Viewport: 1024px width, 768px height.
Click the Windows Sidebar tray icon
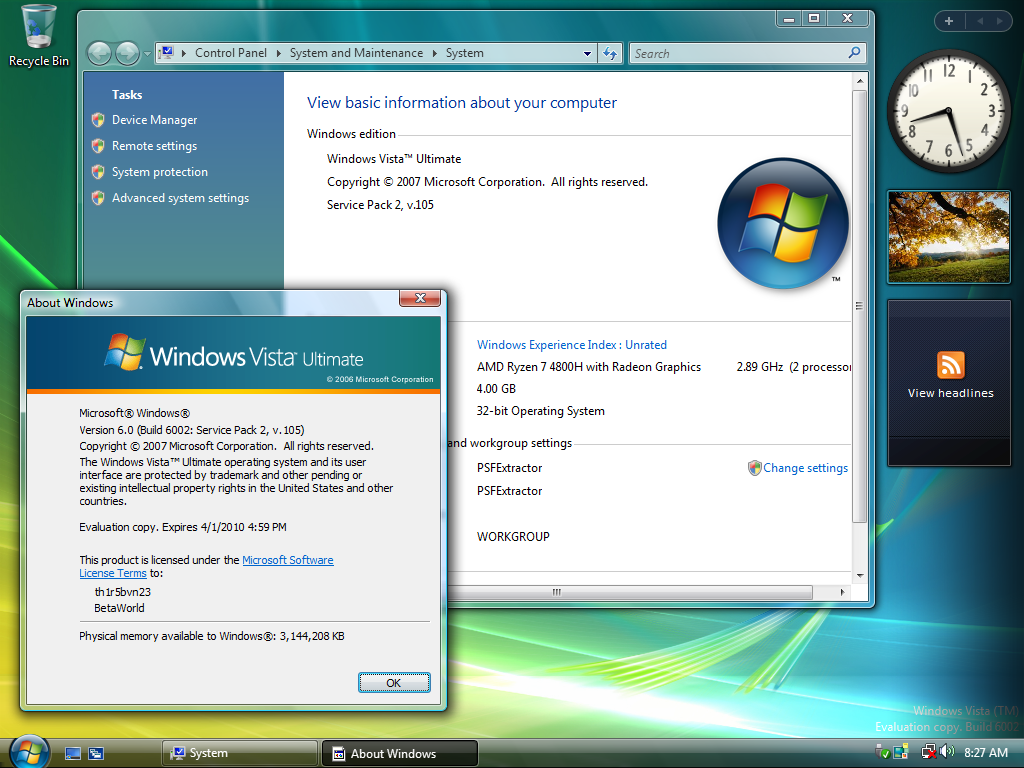point(901,752)
